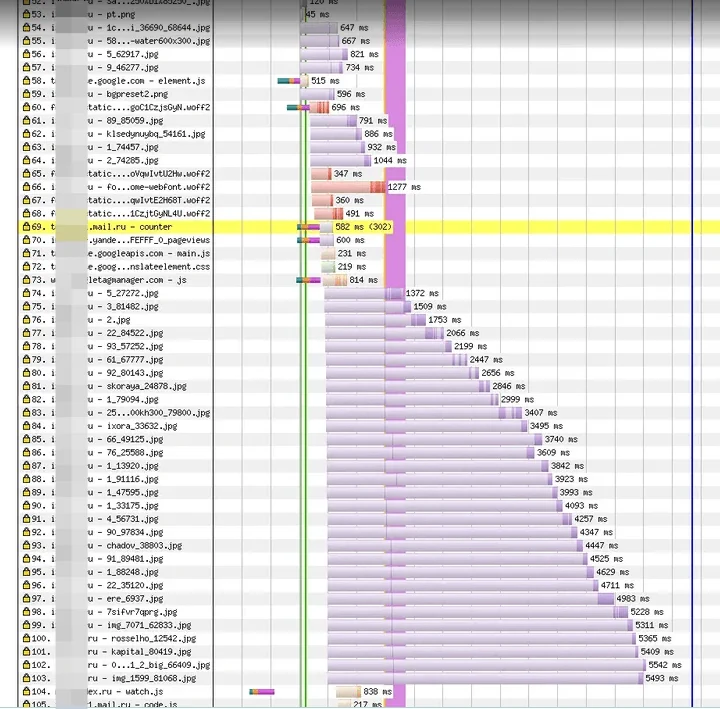Viewport: 720px width, 709px height.
Task: Open the highlighted mail.ru counter request
Action: pos(130,227)
